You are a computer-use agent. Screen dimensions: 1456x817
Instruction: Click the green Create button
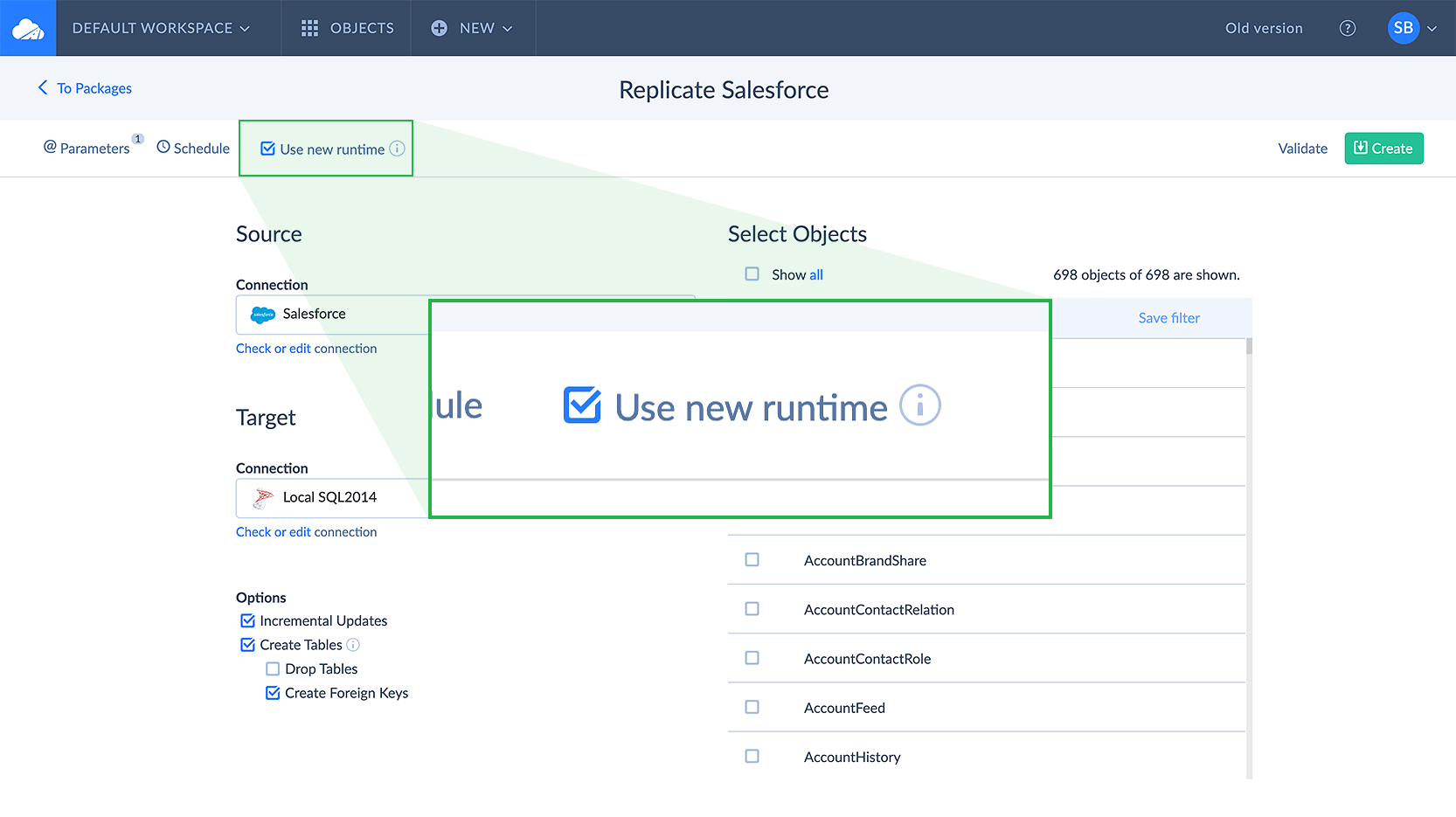(x=1383, y=149)
